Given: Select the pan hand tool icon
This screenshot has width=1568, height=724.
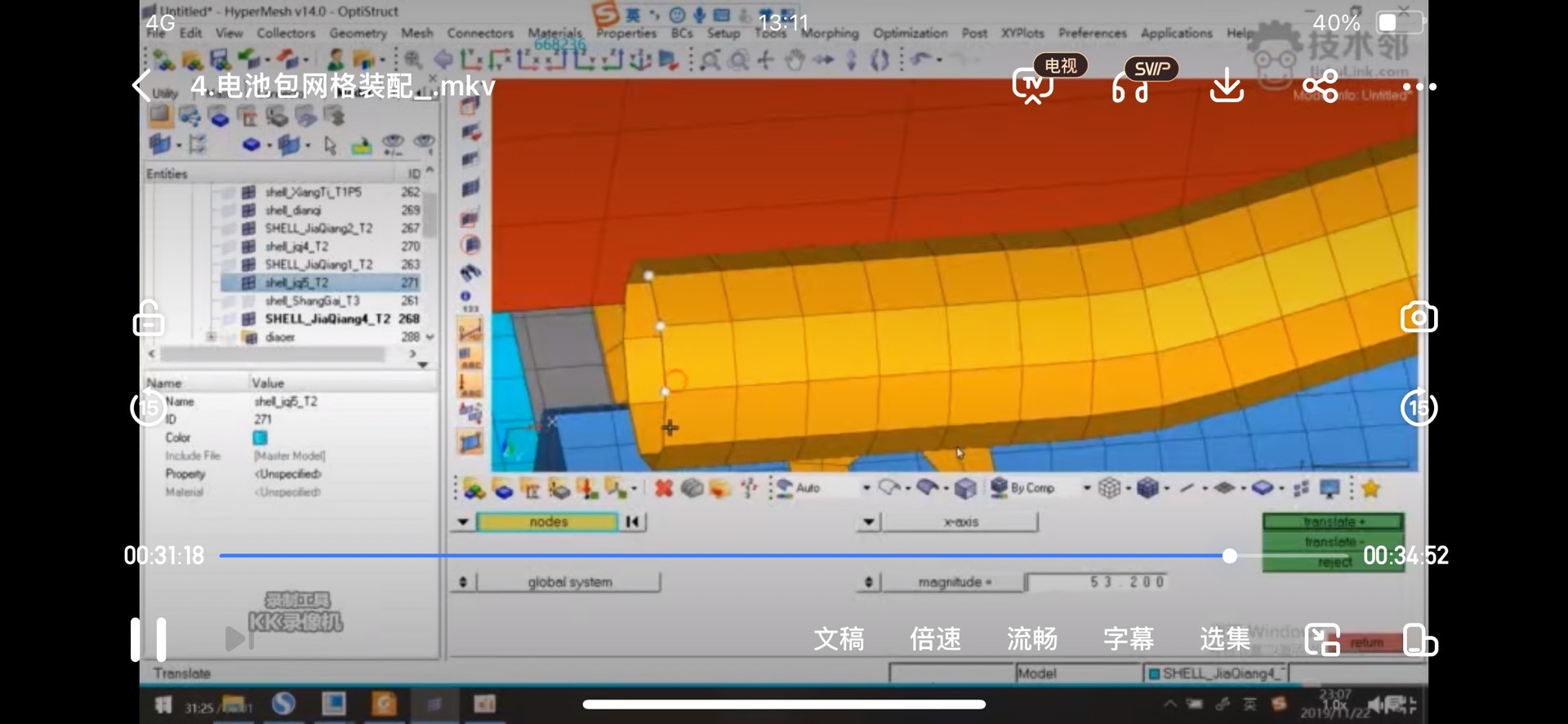Looking at the screenshot, I should point(794,60).
